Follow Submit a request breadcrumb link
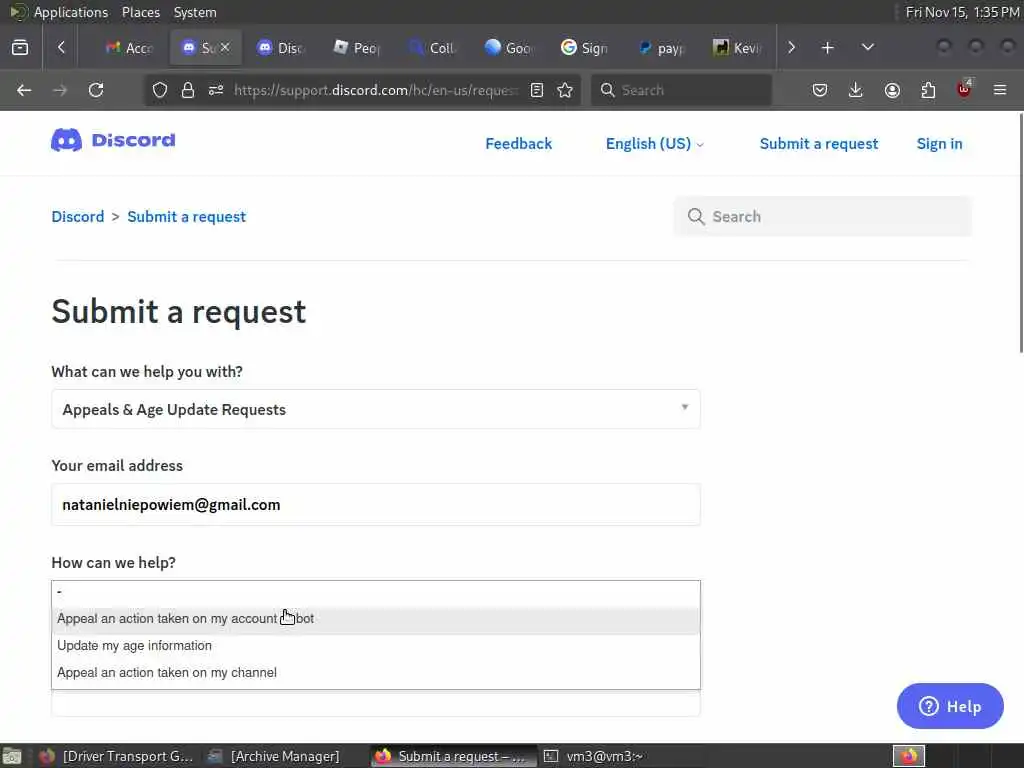 coord(187,217)
